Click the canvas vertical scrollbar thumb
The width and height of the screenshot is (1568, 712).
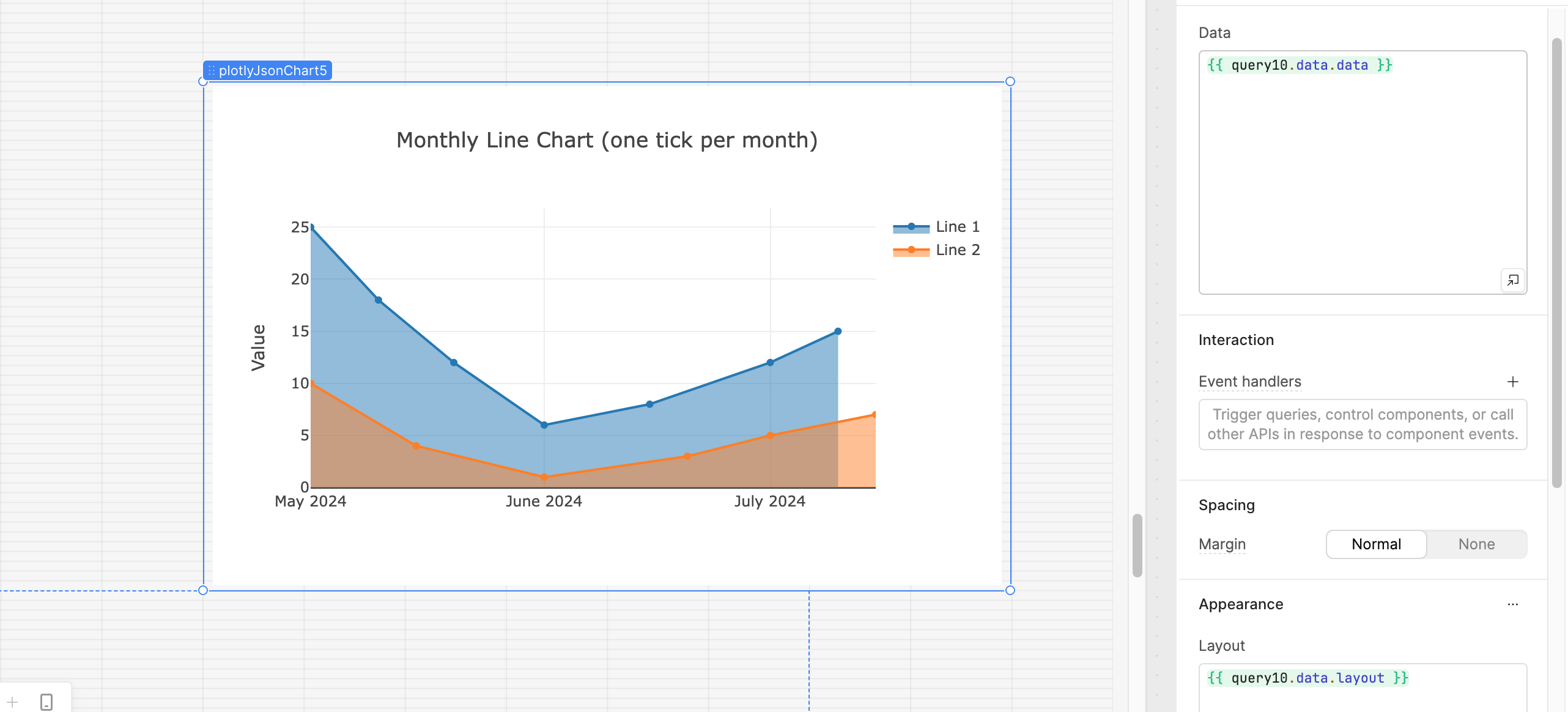[x=1137, y=544]
